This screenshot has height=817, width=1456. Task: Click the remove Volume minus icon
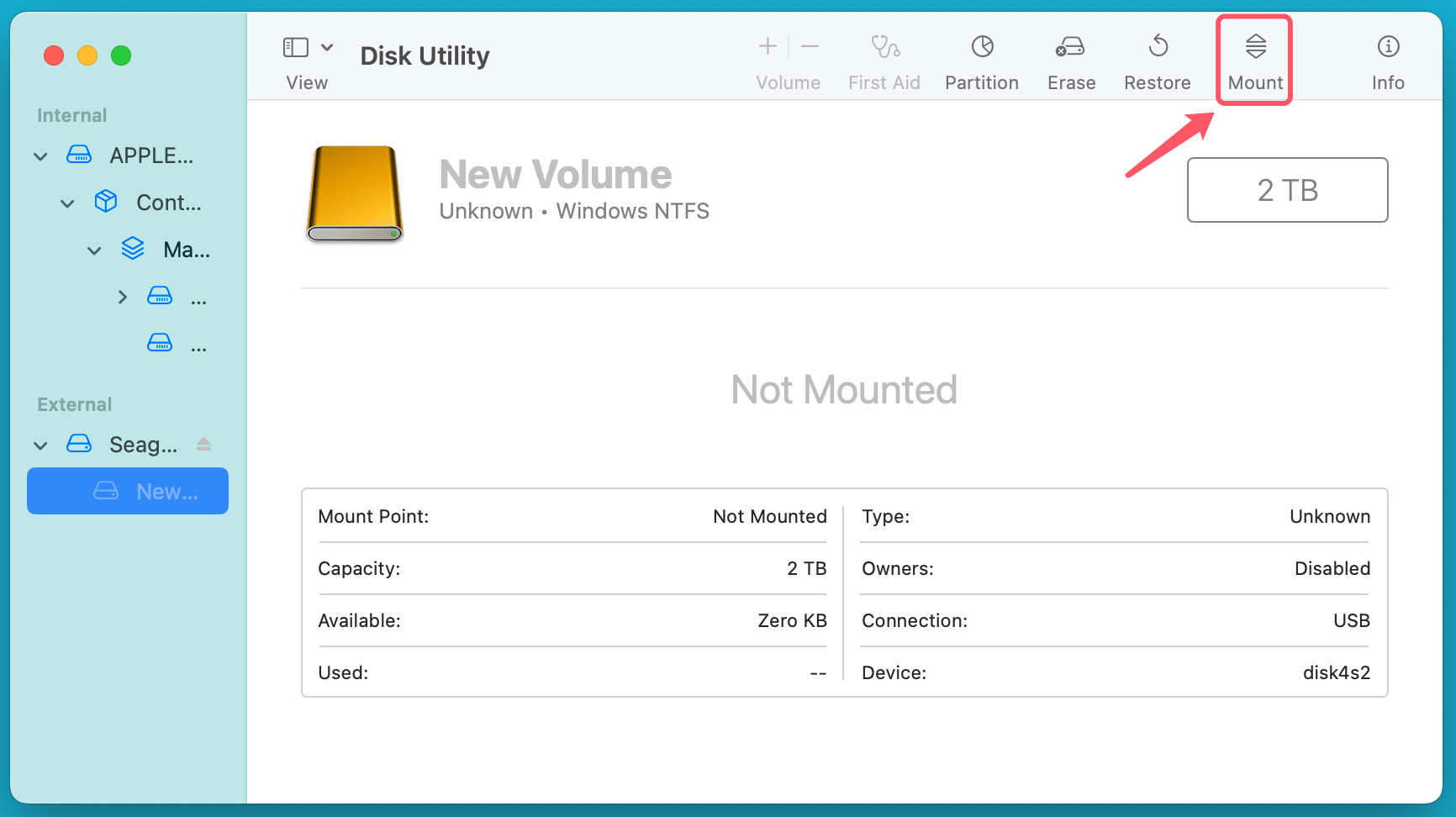tap(809, 46)
